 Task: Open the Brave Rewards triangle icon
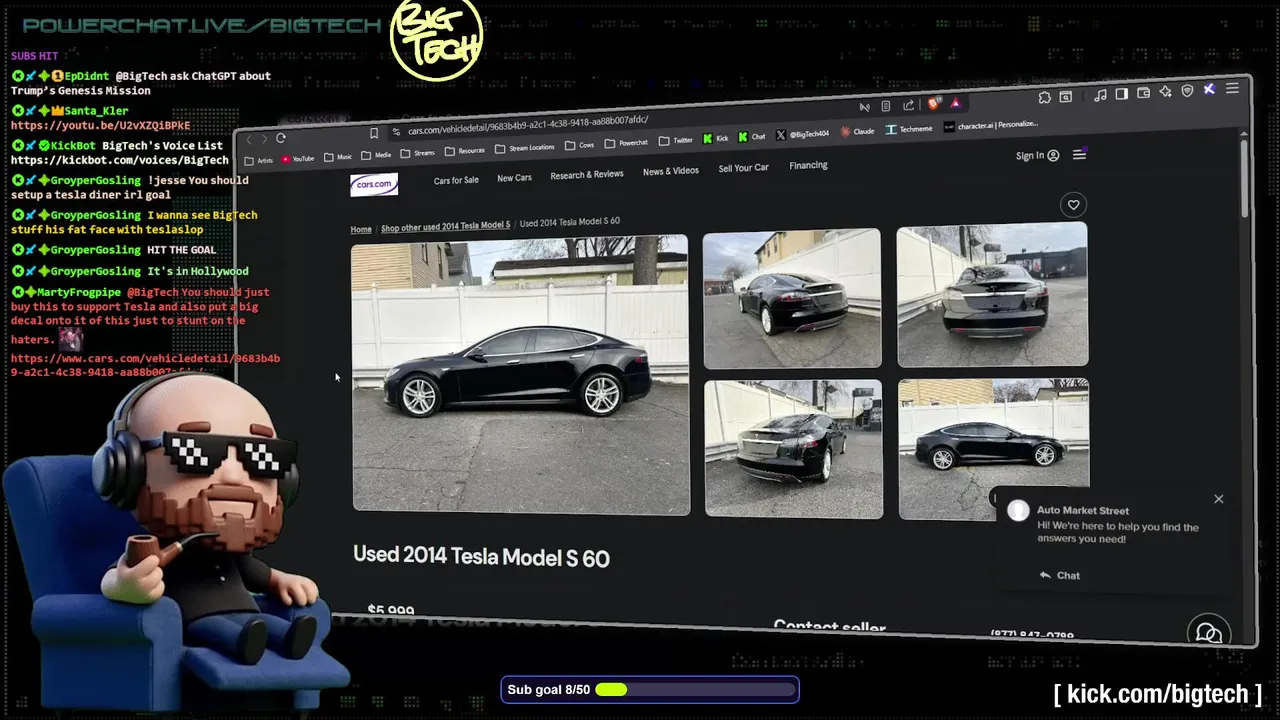[x=956, y=103]
